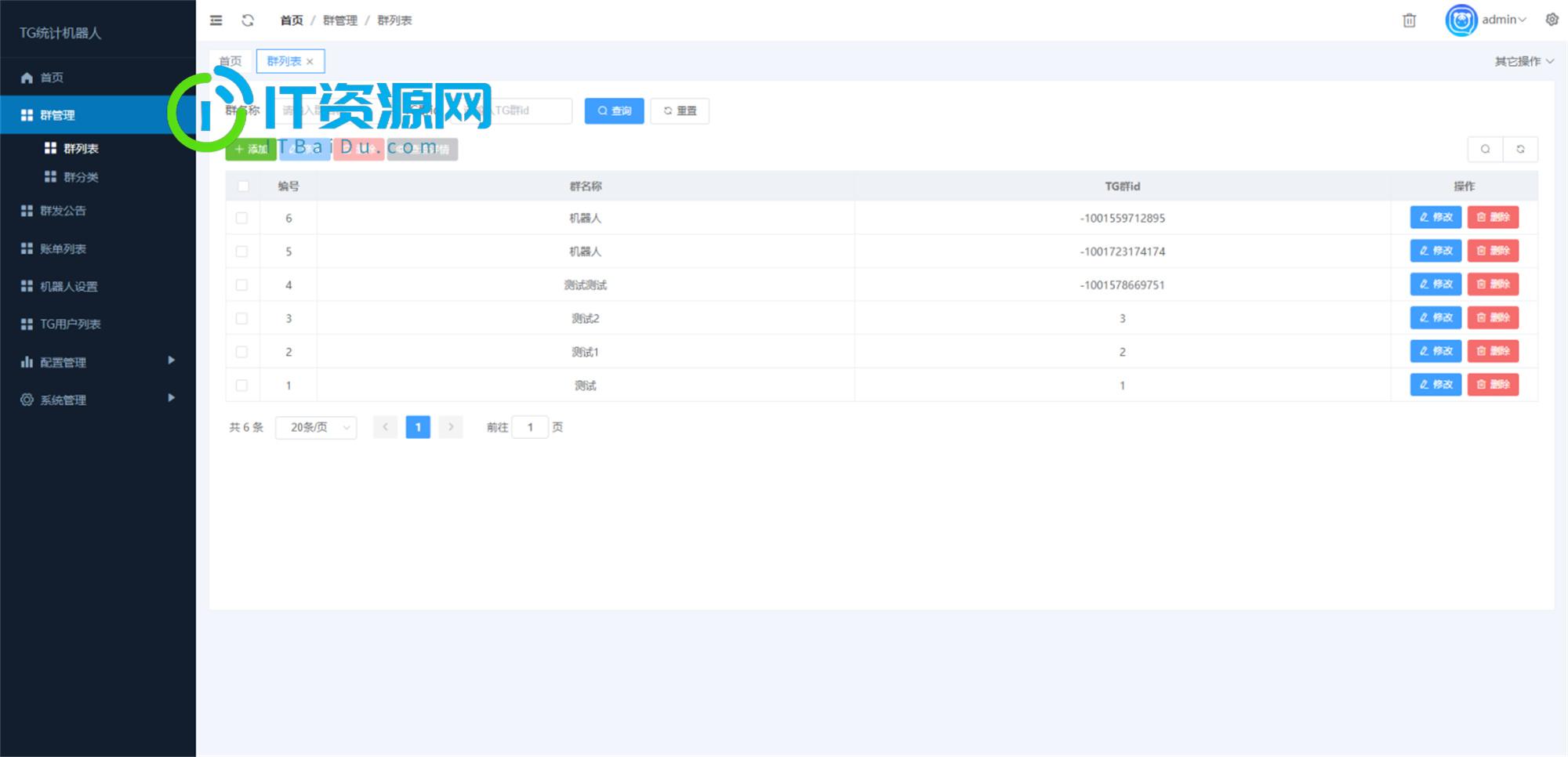Viewport: 1568px width, 757px height.
Task: Switch to the 首页 tab
Action: pos(230,61)
